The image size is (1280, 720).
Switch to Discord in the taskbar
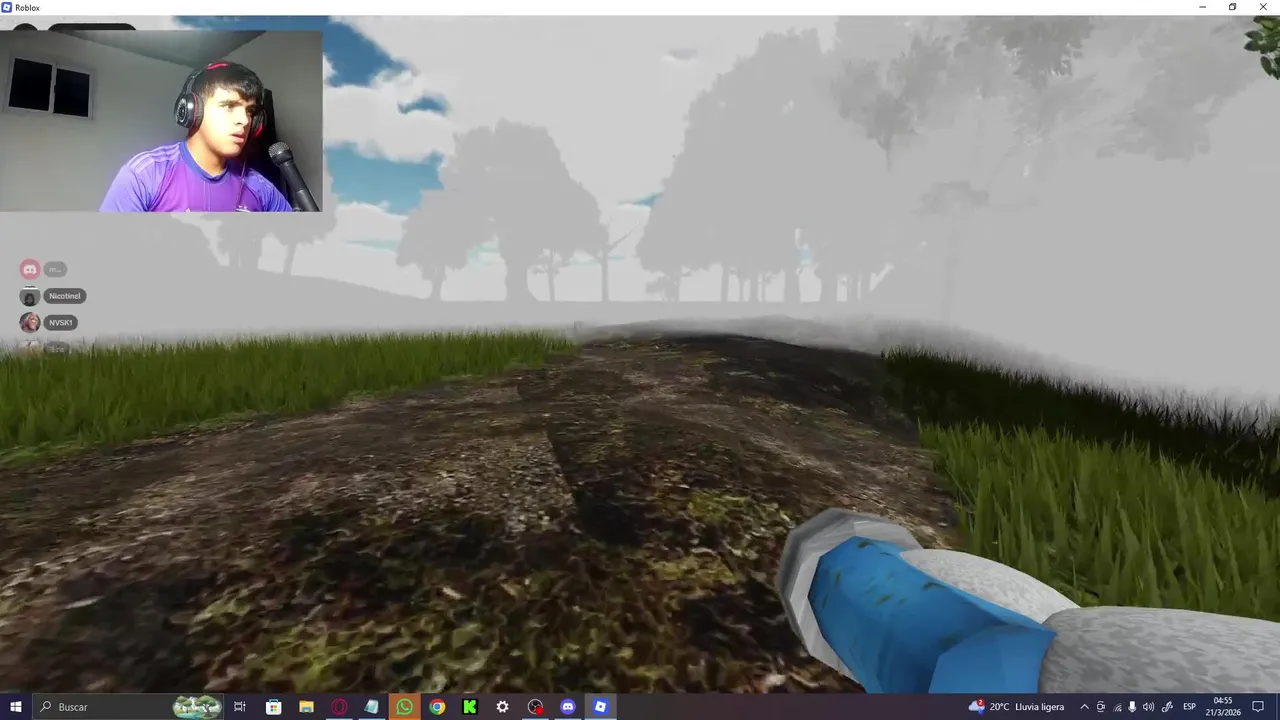[x=568, y=707]
